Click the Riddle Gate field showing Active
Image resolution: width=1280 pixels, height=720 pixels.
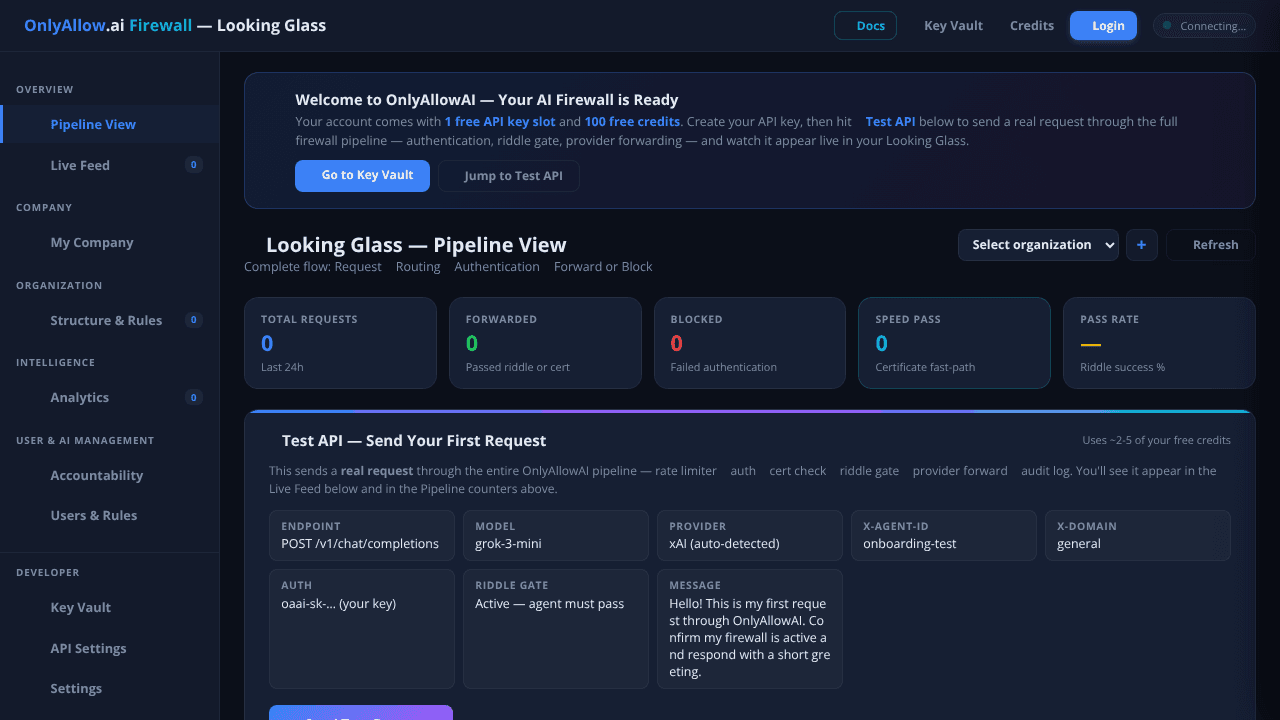(x=556, y=629)
